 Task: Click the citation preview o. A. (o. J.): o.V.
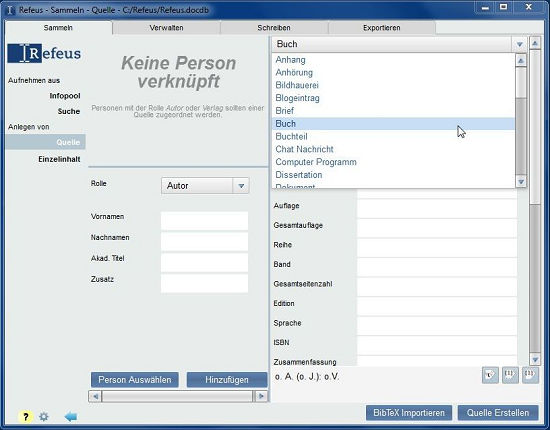tap(307, 377)
